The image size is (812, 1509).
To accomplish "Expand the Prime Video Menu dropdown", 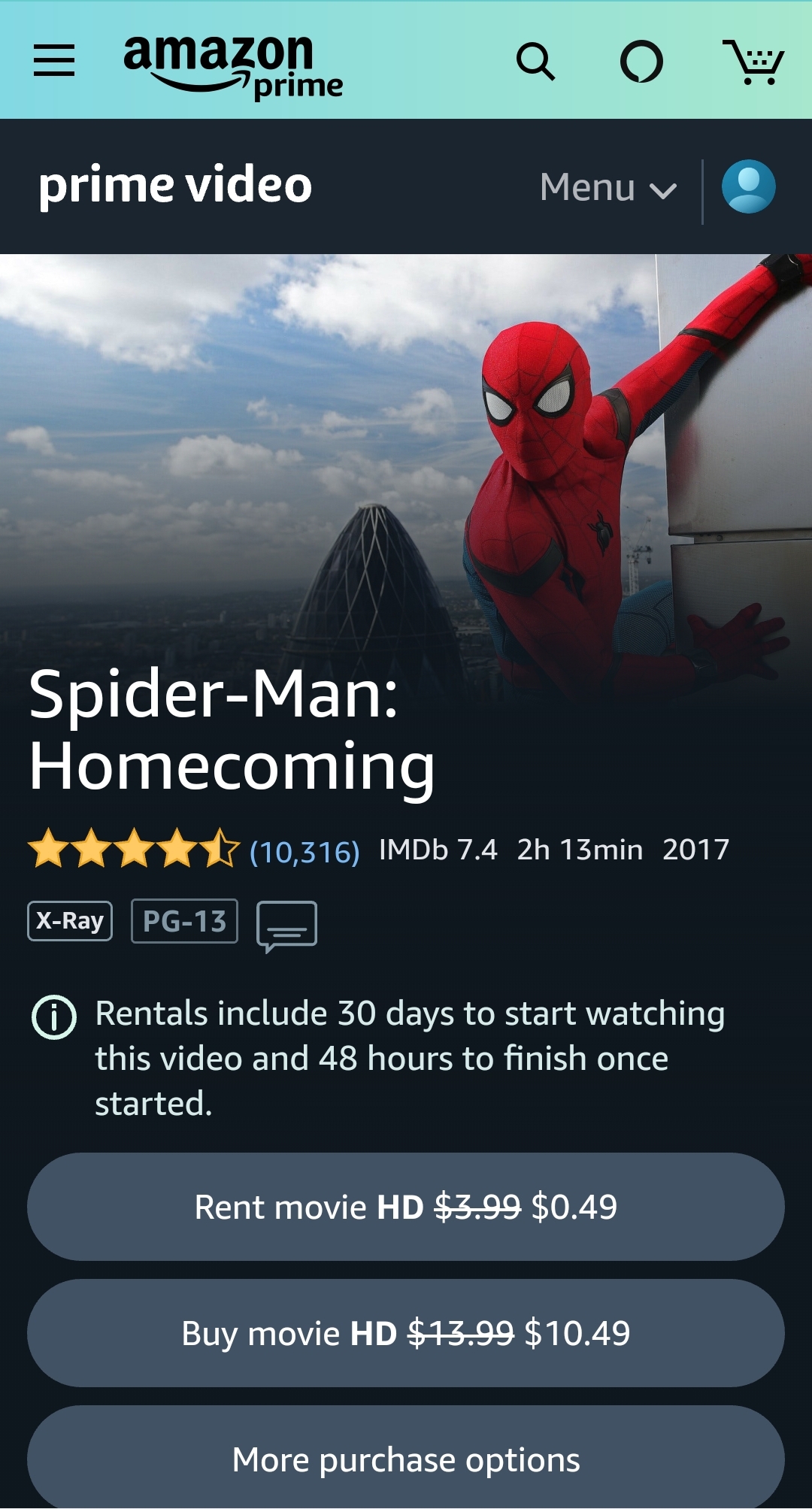I will coord(608,188).
